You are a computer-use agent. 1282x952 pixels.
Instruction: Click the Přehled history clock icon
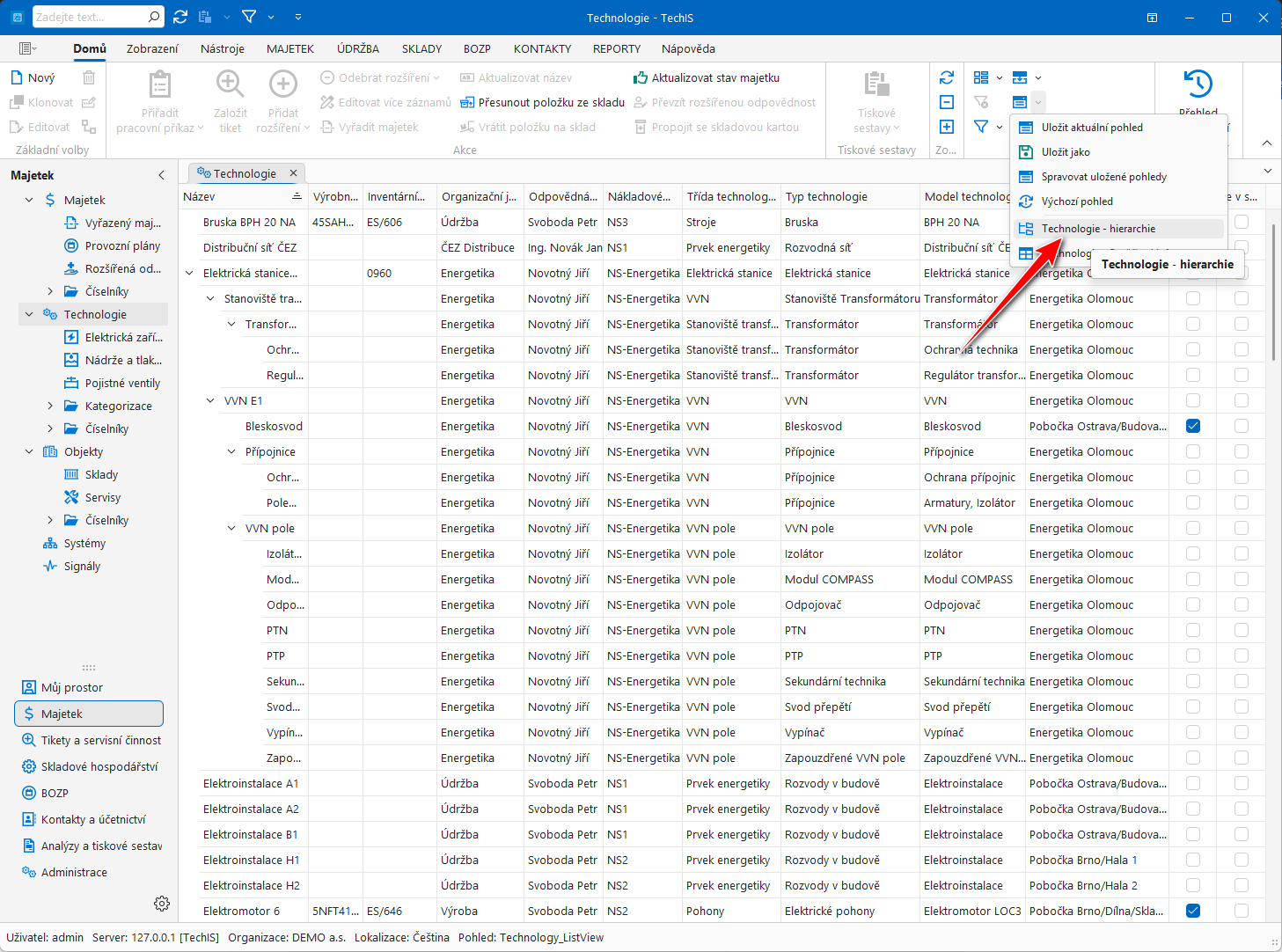coord(1198,84)
